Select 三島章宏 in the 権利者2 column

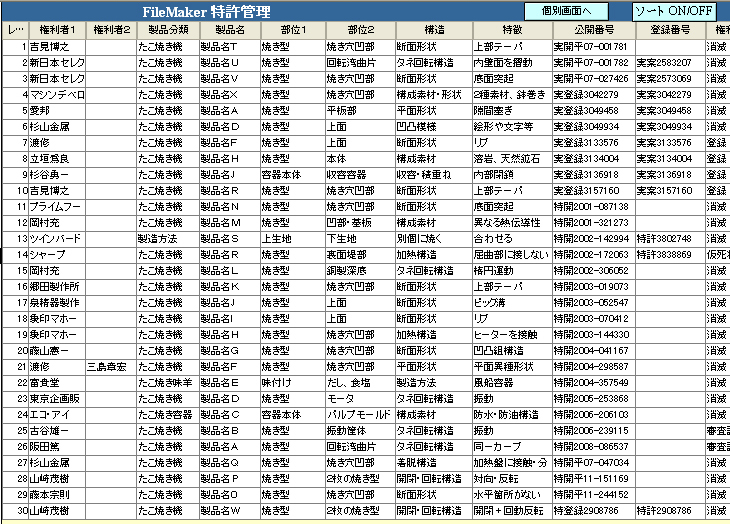pos(111,367)
